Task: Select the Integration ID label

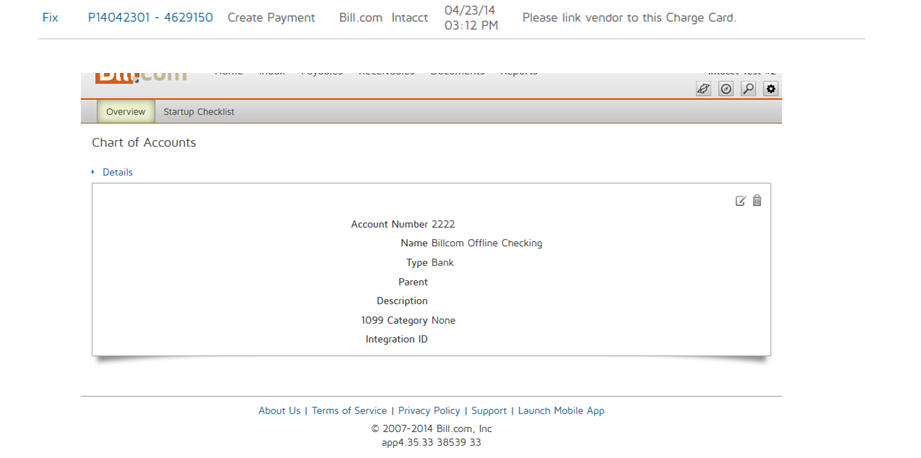Action: click(x=396, y=339)
